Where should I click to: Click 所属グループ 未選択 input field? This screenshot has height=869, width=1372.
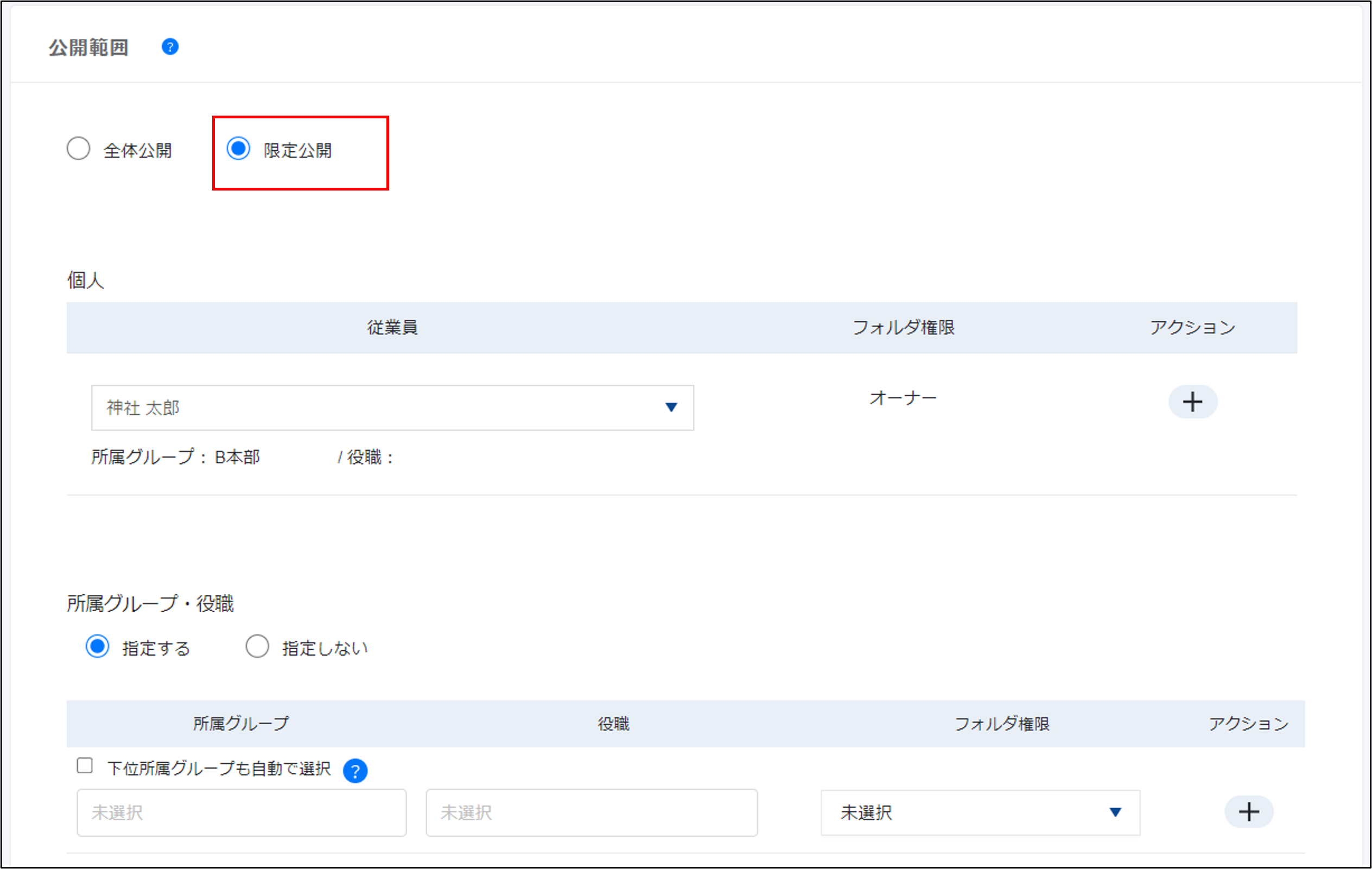[242, 813]
